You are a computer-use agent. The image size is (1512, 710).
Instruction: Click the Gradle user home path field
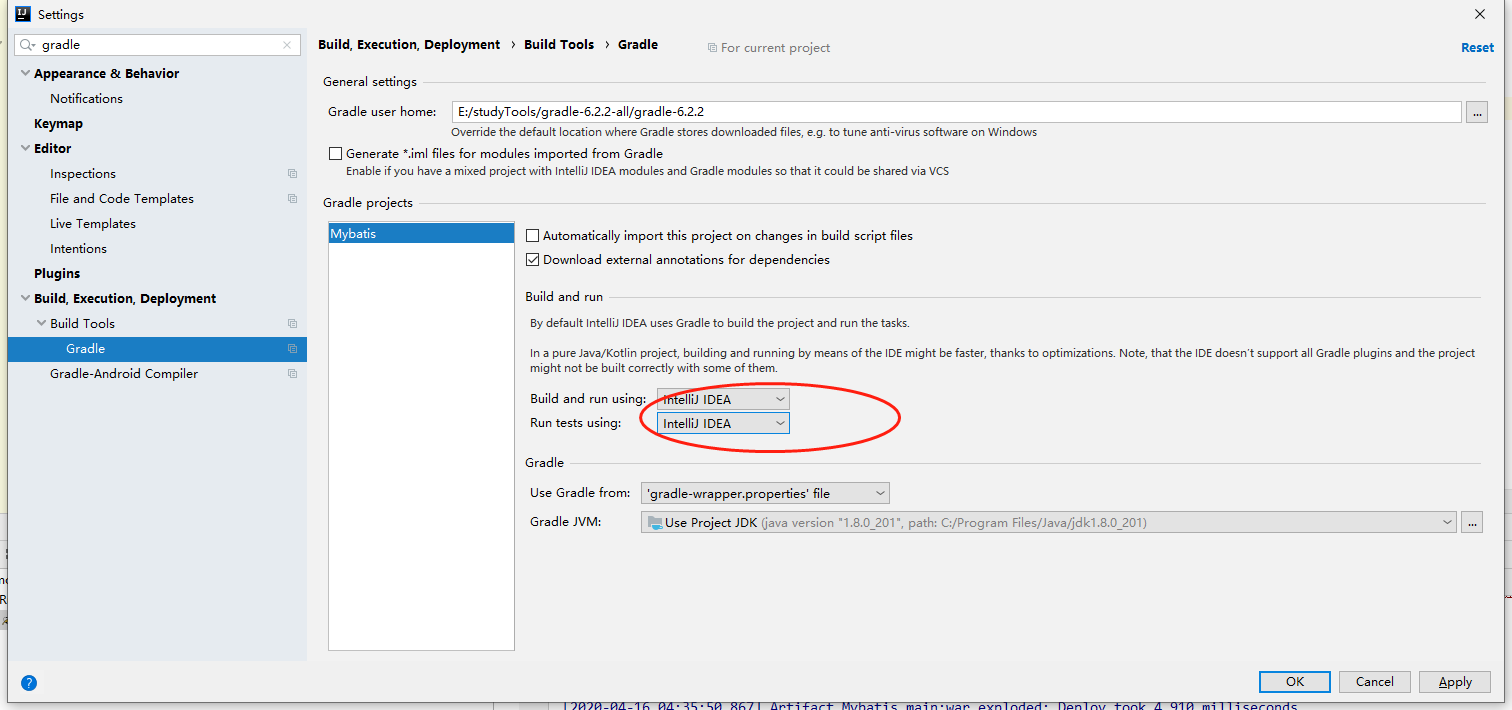tap(957, 112)
